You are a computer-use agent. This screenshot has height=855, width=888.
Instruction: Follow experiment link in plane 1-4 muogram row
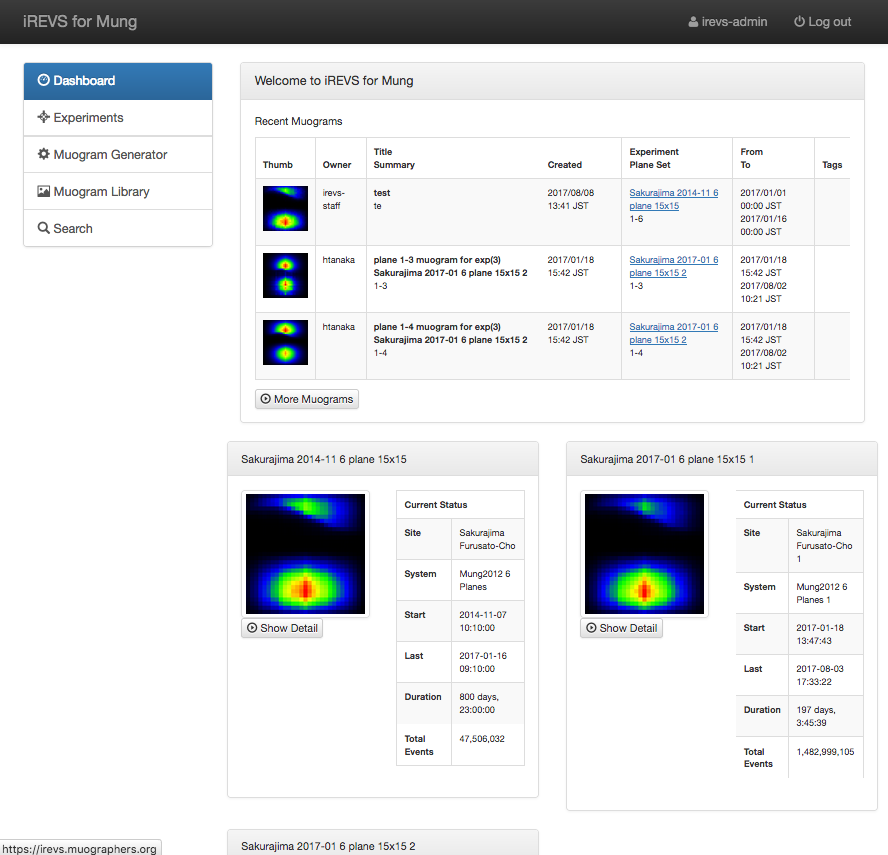pos(673,333)
